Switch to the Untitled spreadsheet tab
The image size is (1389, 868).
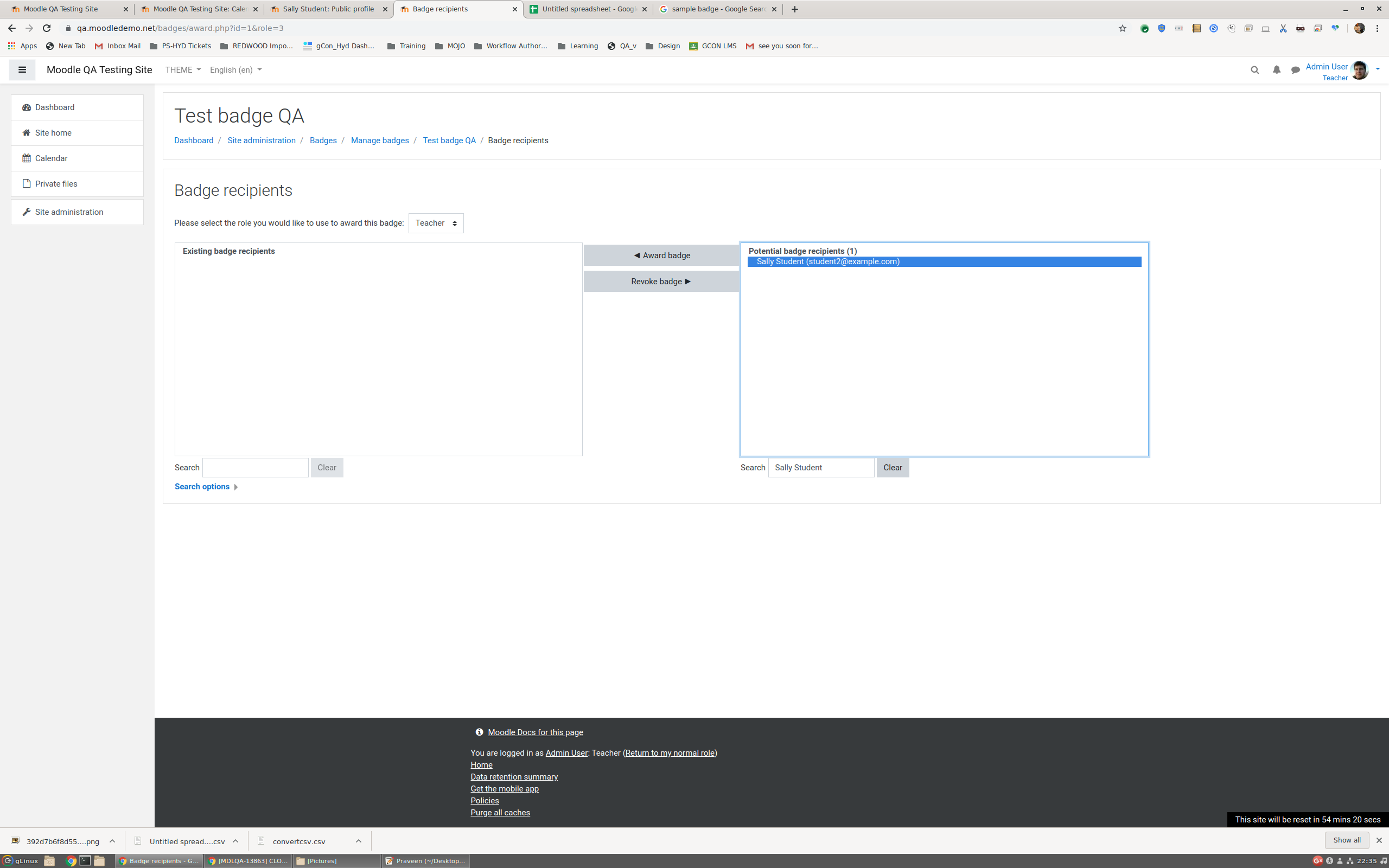(588, 9)
